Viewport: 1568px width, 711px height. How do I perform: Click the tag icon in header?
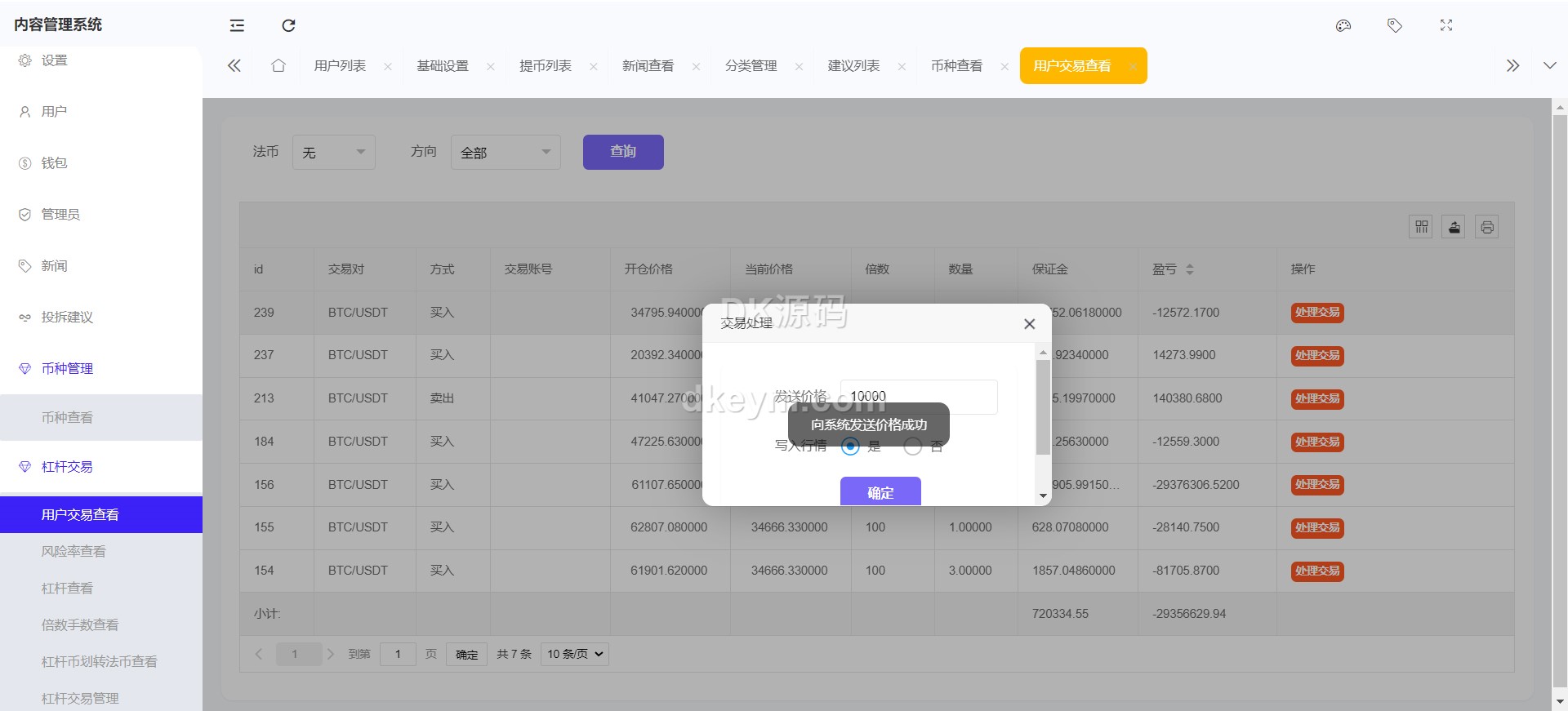click(1394, 25)
